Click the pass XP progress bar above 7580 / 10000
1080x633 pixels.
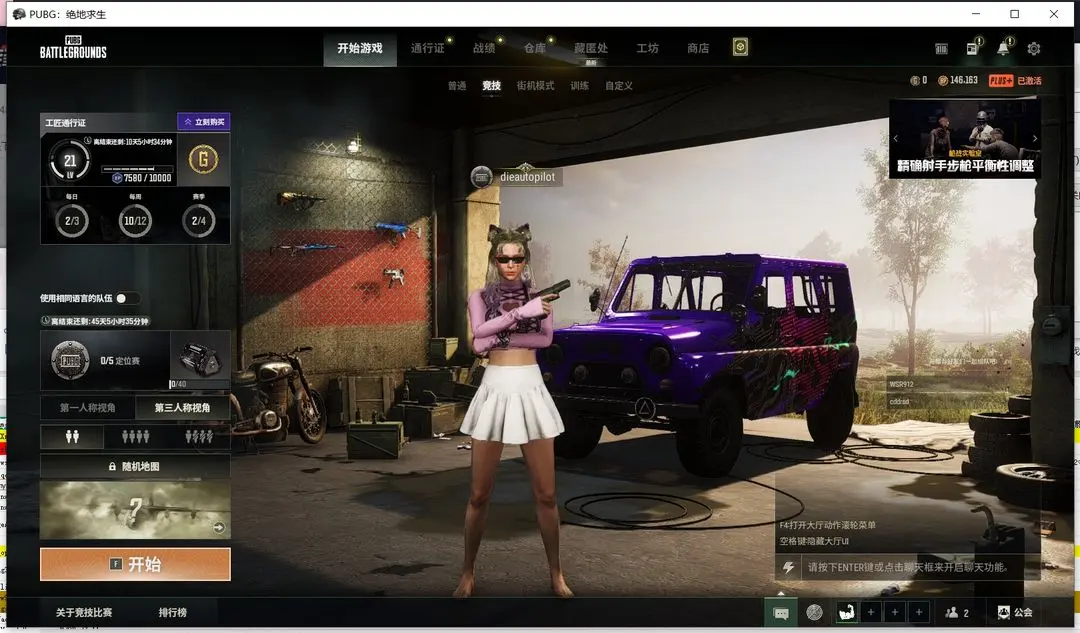138,169
